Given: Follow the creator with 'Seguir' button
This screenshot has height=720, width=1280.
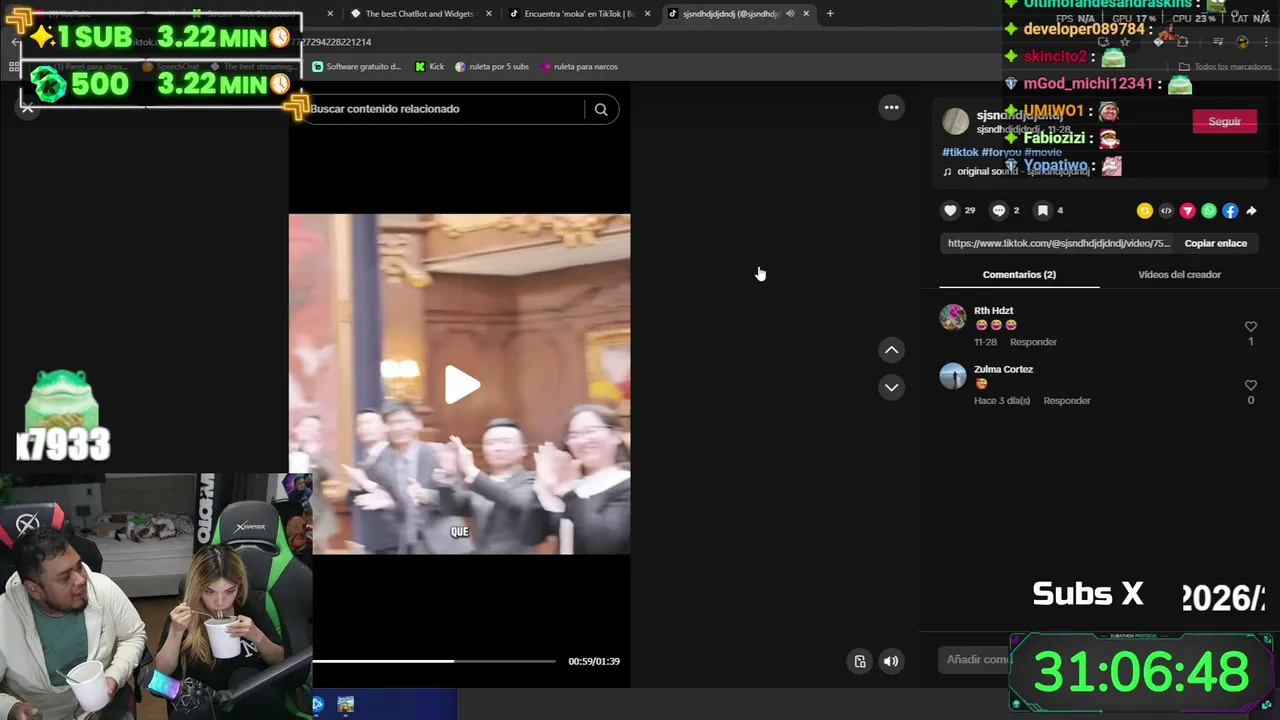Looking at the screenshot, I should (1224, 121).
